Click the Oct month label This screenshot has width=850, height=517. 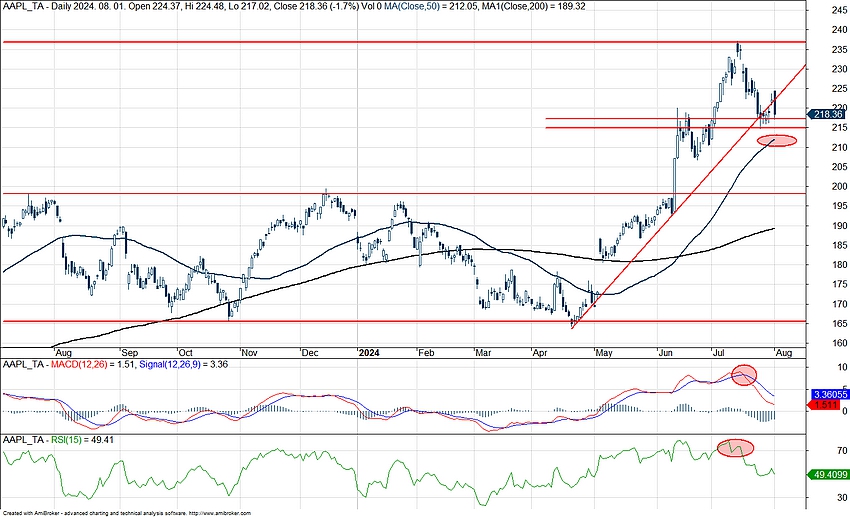click(x=186, y=353)
